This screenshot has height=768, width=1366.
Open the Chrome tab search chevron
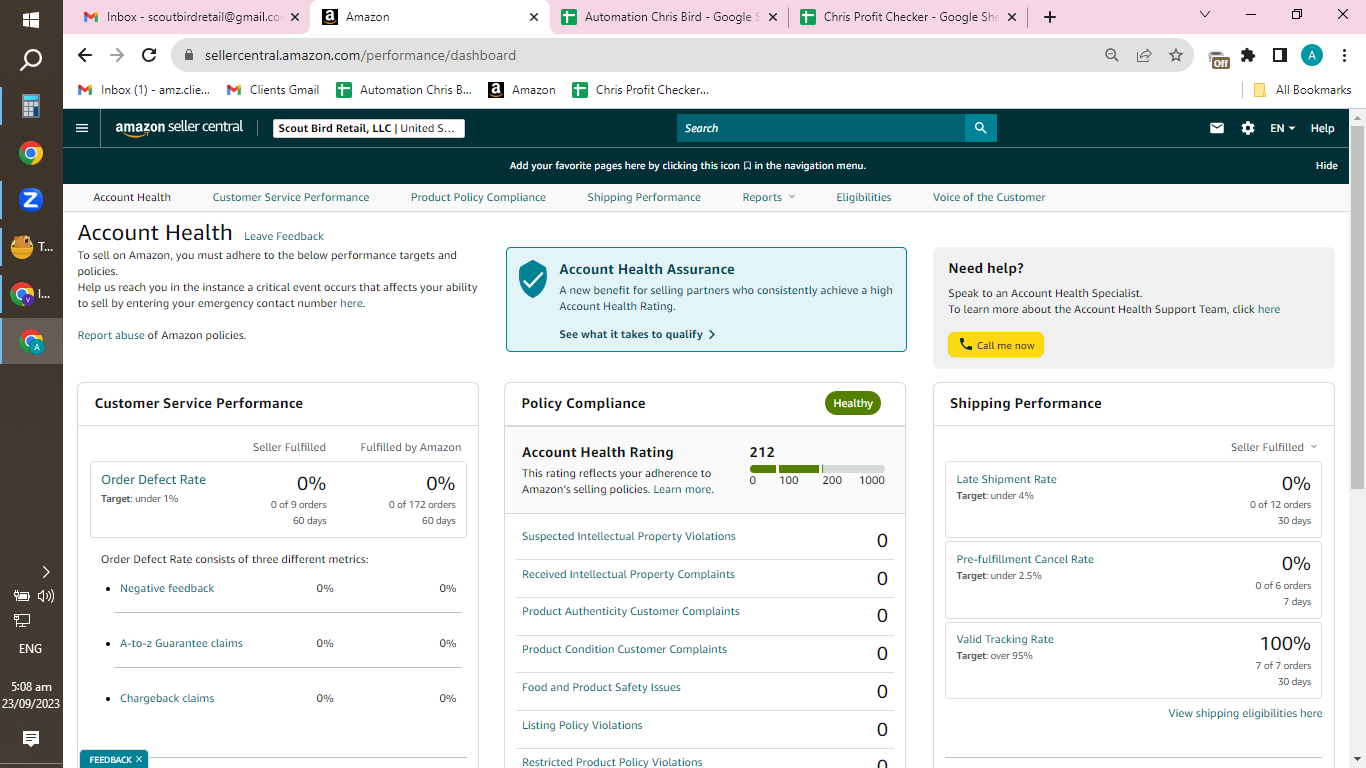click(1204, 15)
